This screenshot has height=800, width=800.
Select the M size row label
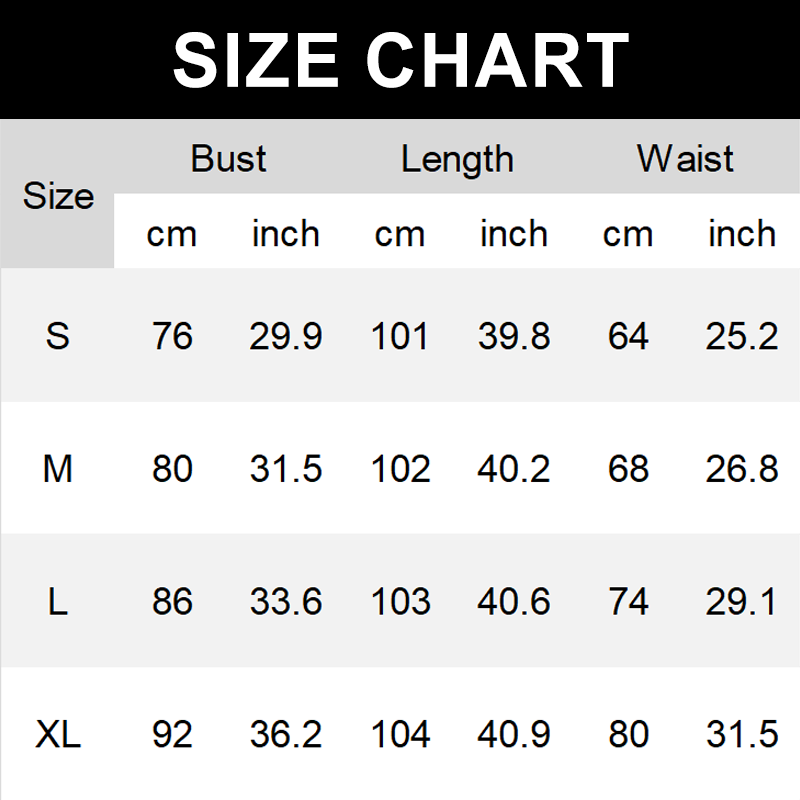coord(58,468)
